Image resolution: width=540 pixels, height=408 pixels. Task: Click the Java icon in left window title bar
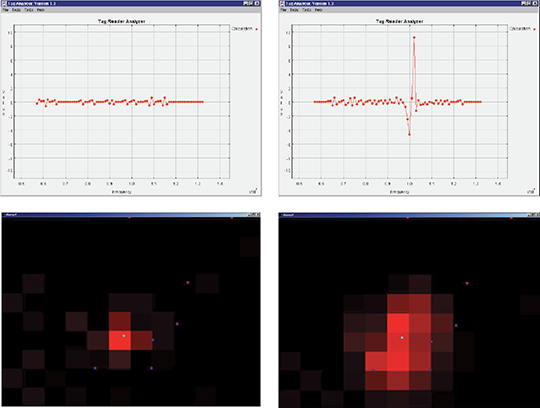click(x=4, y=3)
